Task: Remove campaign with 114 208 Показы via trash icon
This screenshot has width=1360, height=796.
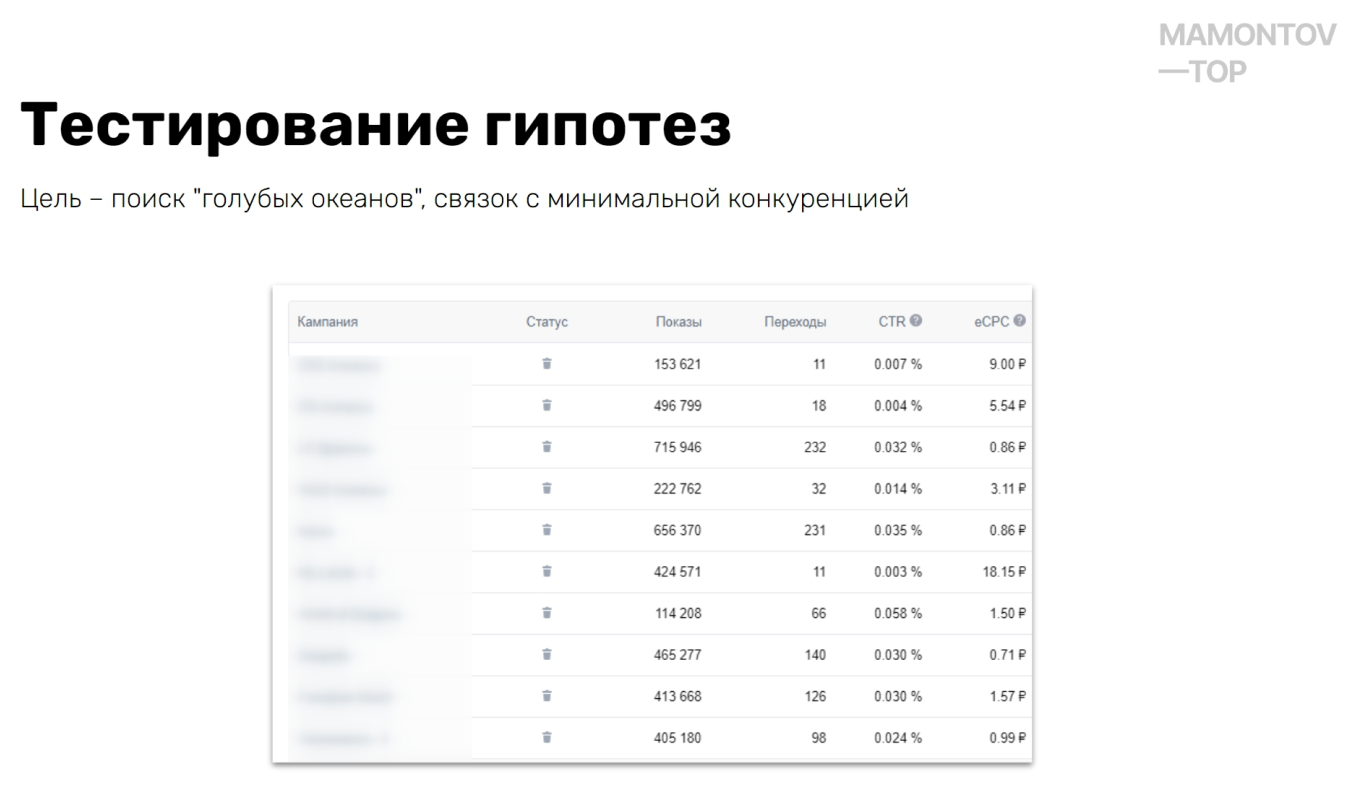Action: coord(546,613)
